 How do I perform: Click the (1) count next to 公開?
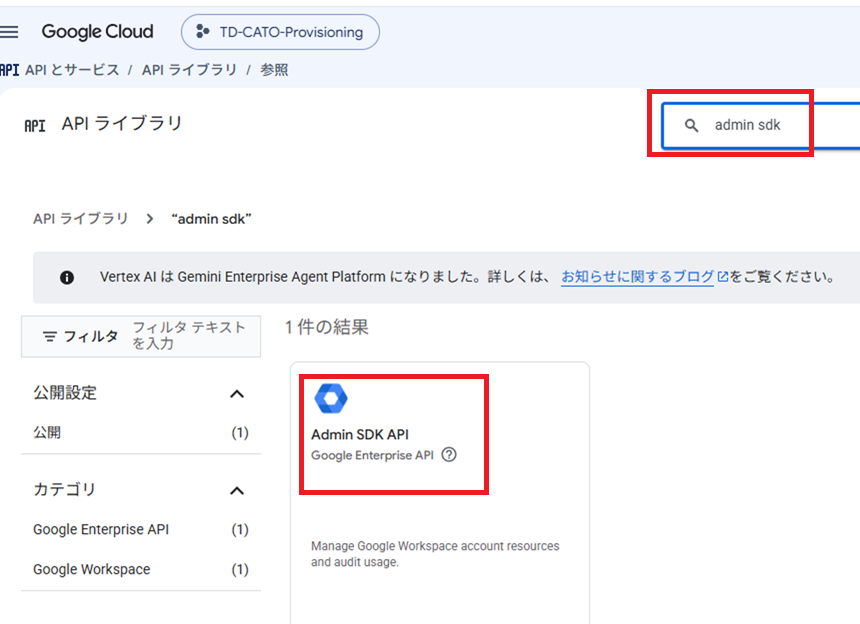point(240,433)
